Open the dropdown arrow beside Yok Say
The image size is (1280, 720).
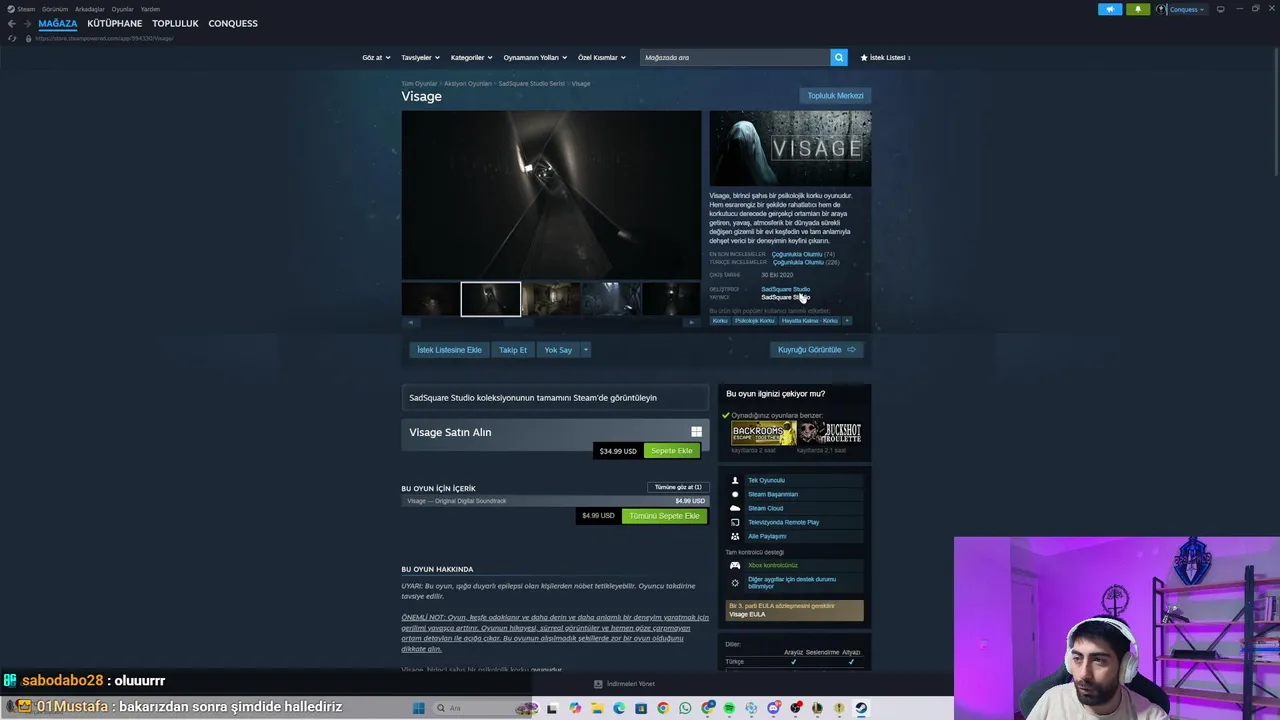tap(585, 350)
